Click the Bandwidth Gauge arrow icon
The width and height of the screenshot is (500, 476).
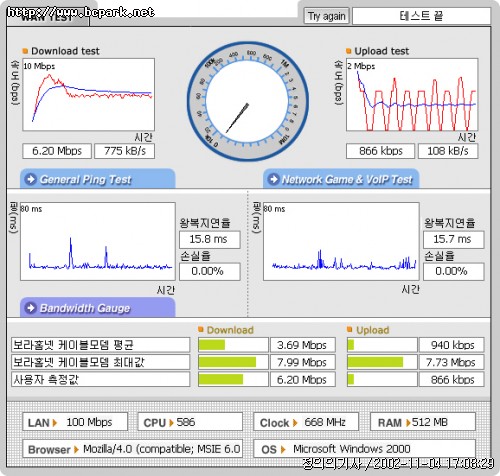31,308
